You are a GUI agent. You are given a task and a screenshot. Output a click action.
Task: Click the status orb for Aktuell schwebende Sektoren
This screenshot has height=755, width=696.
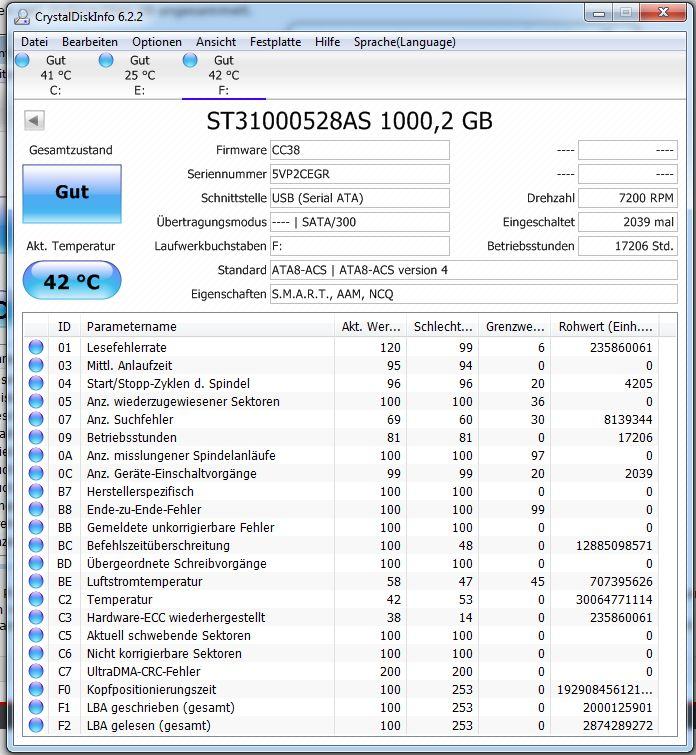pos(36,635)
